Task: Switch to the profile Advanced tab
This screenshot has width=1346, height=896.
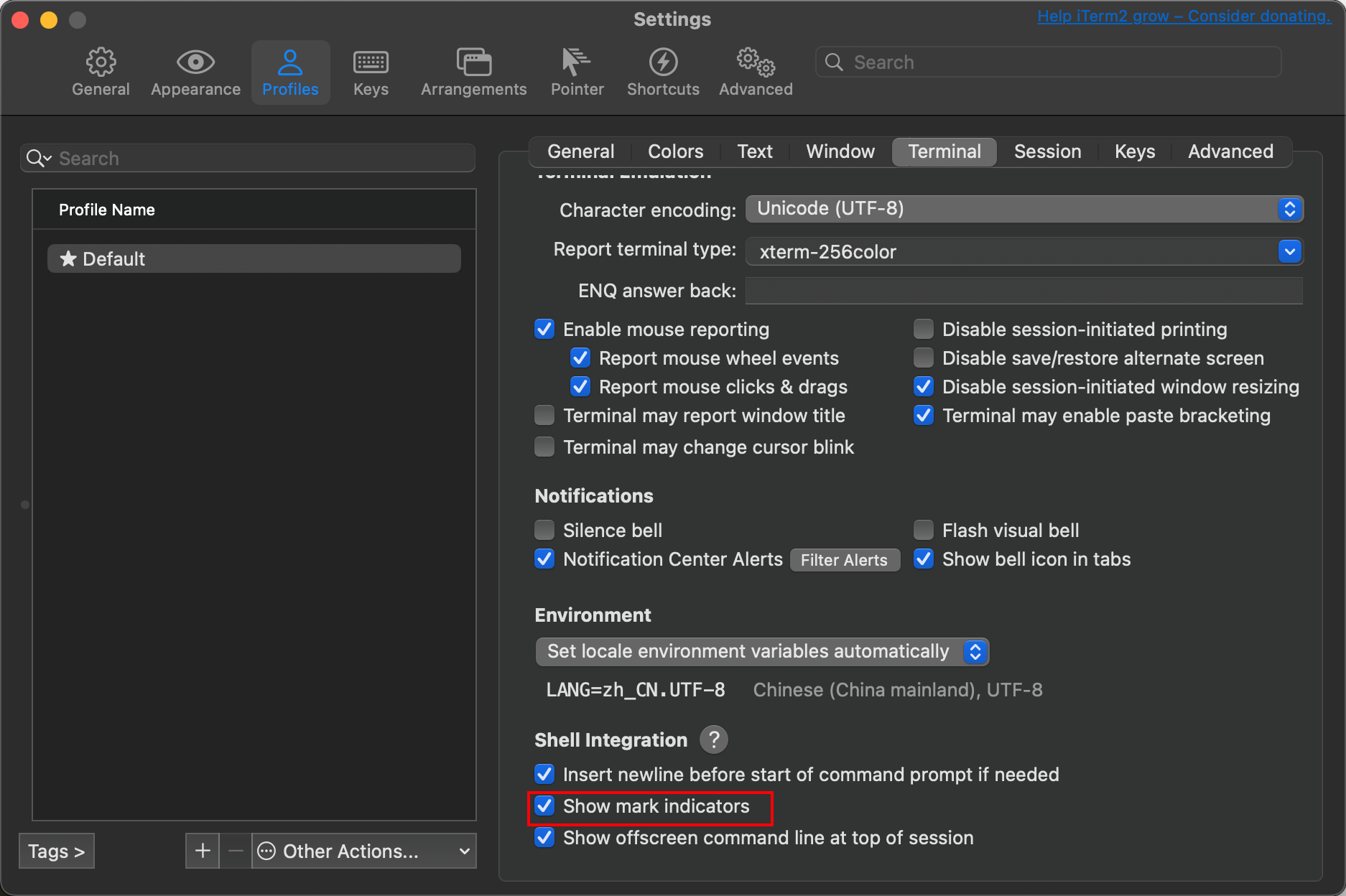Action: pyautogui.click(x=1230, y=151)
